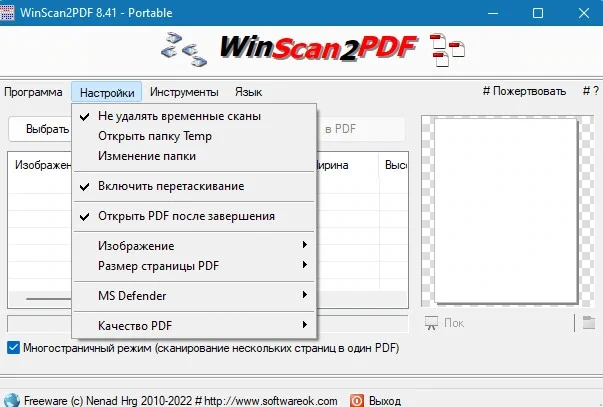
Task: Click the presentation screen icon near Пок
Action: pos(431,323)
